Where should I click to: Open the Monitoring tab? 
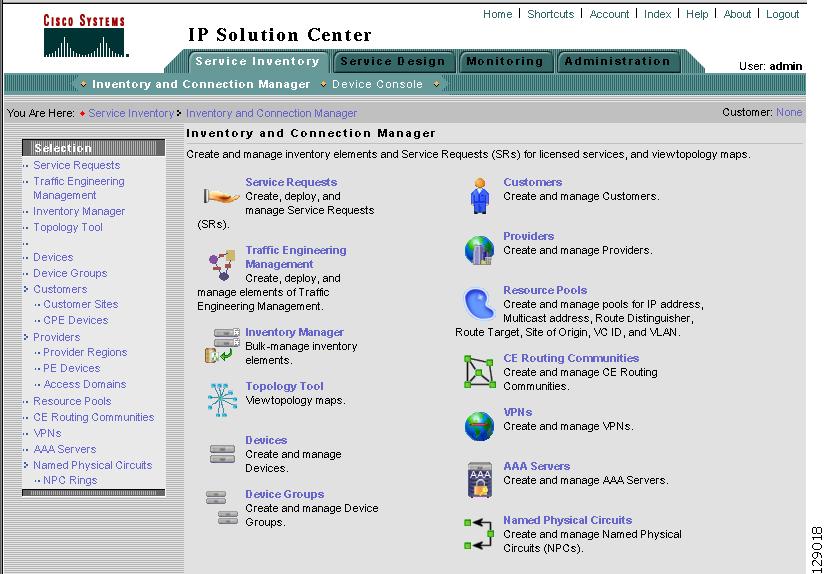(504, 62)
